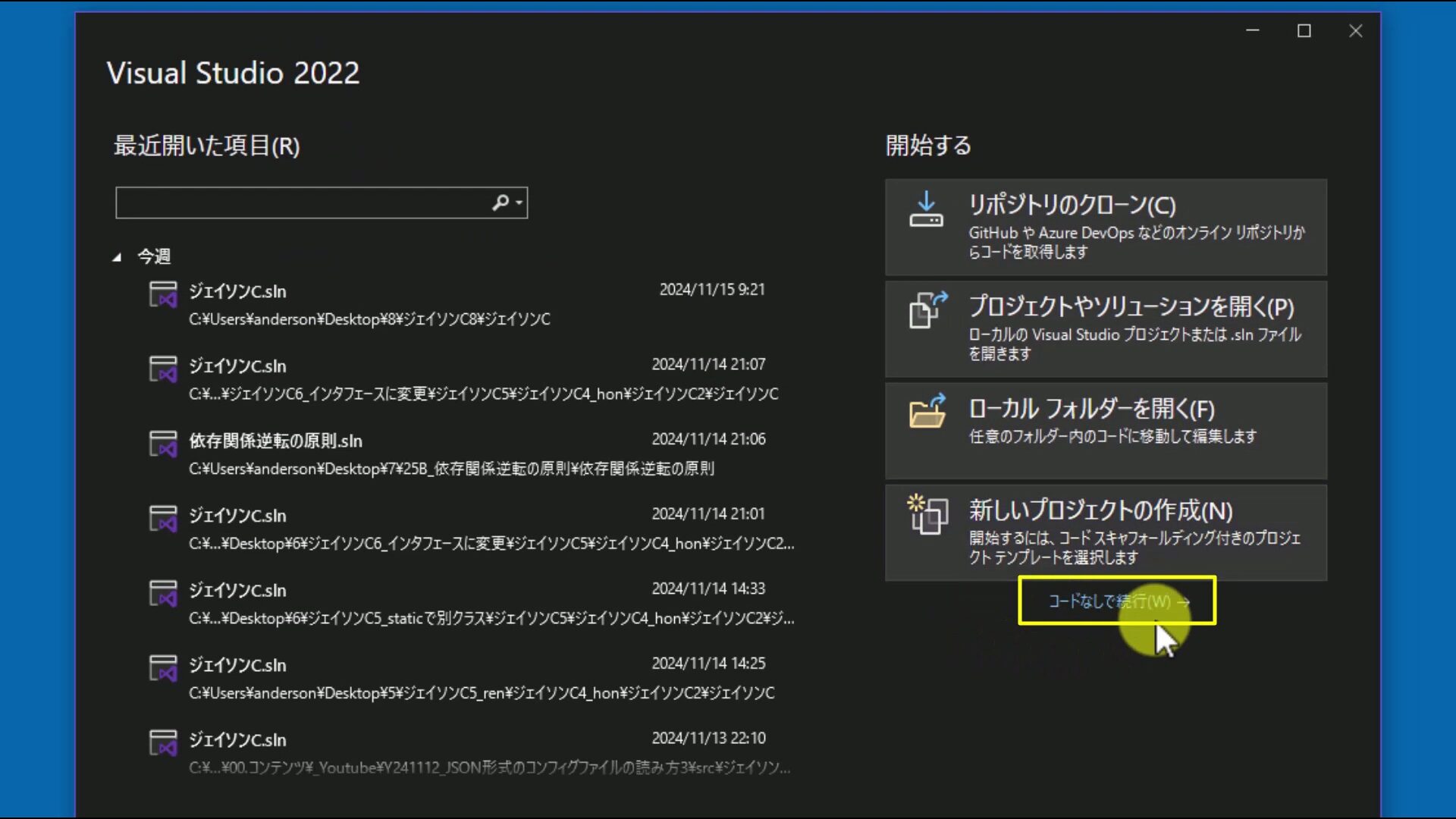Select 新しいプロジェクトの作成(N) option
1456x819 pixels.
(1106, 533)
